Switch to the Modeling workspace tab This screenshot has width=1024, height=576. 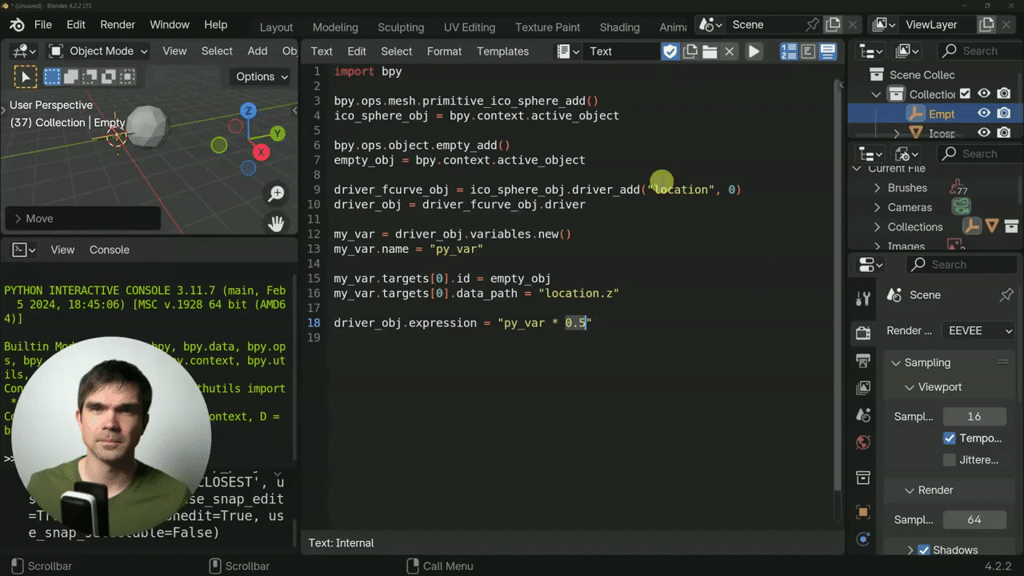335,27
